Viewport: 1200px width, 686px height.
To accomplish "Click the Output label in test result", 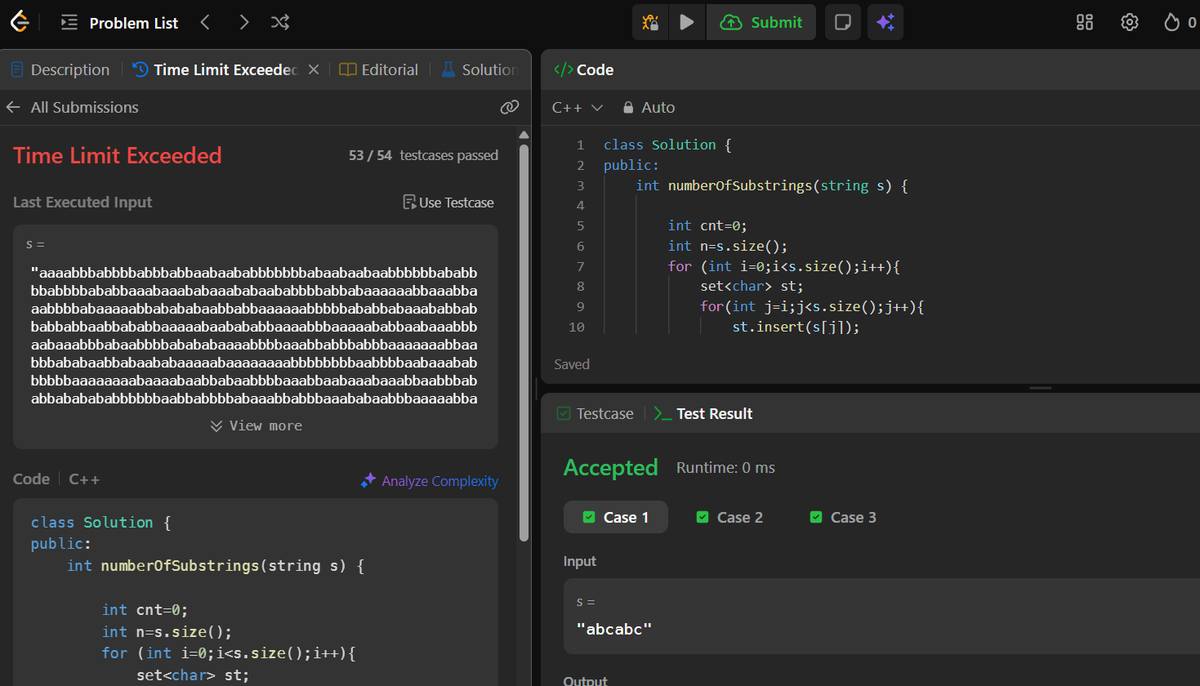I will (585, 680).
